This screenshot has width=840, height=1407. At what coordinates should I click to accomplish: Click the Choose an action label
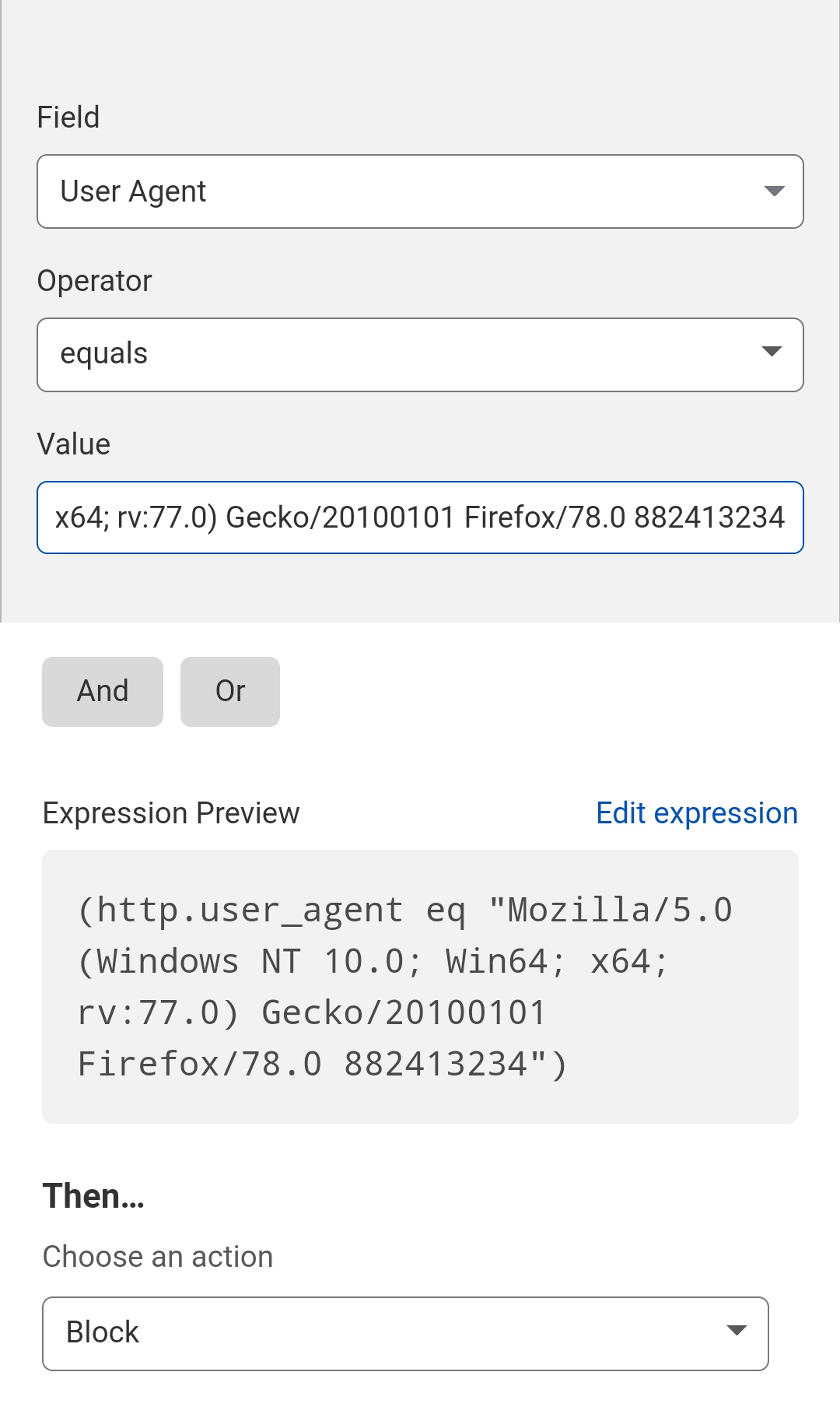point(158,1257)
